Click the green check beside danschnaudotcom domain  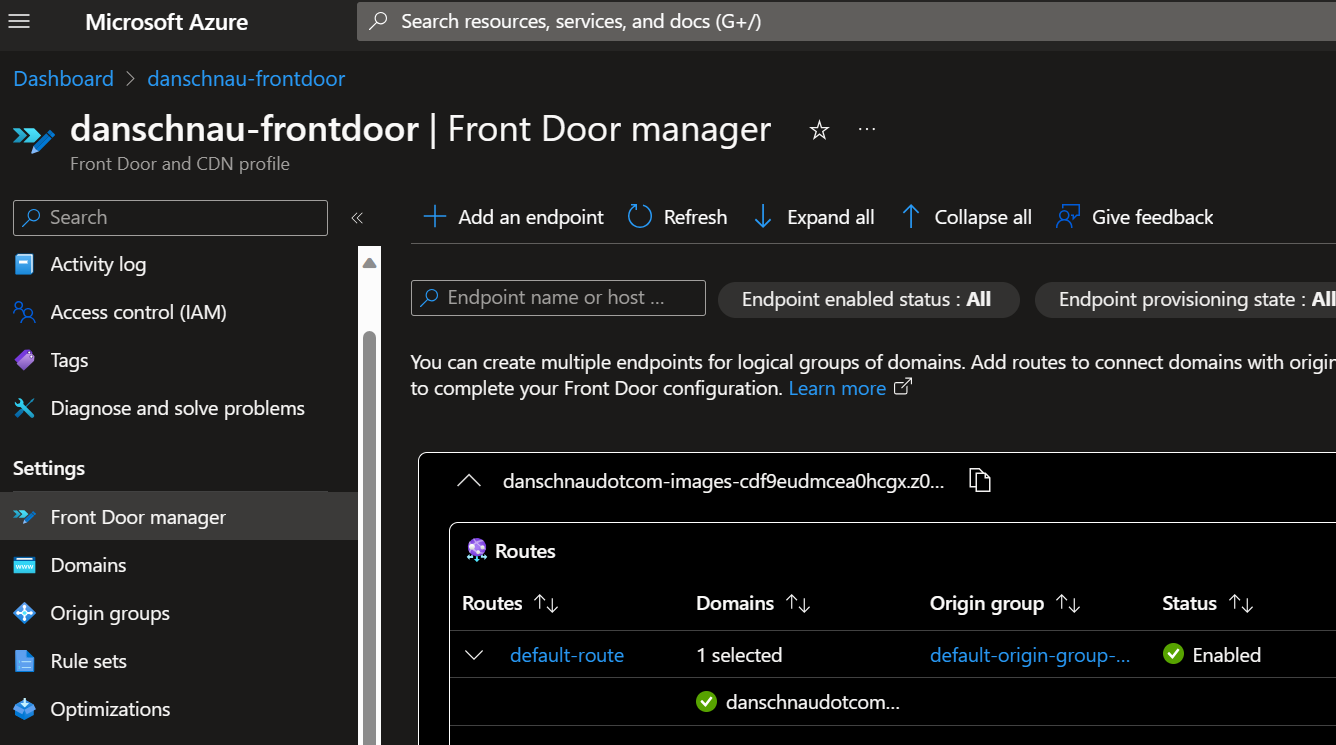(706, 702)
